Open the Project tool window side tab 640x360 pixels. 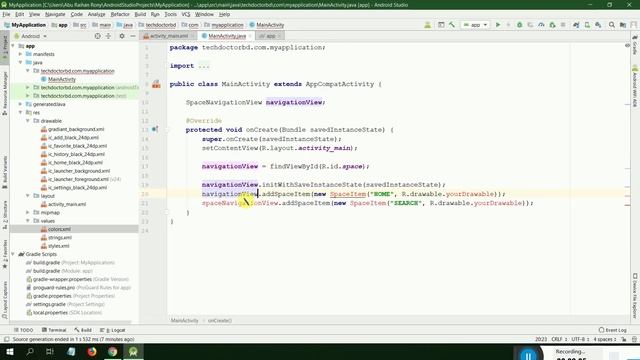[5, 49]
